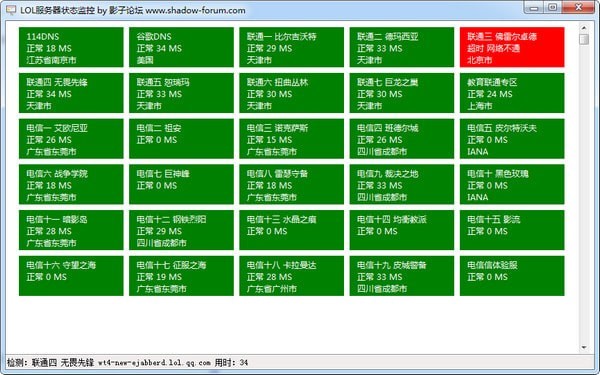
Task: Click the 电信十八 卡拉曼达 tile
Action: click(x=292, y=276)
